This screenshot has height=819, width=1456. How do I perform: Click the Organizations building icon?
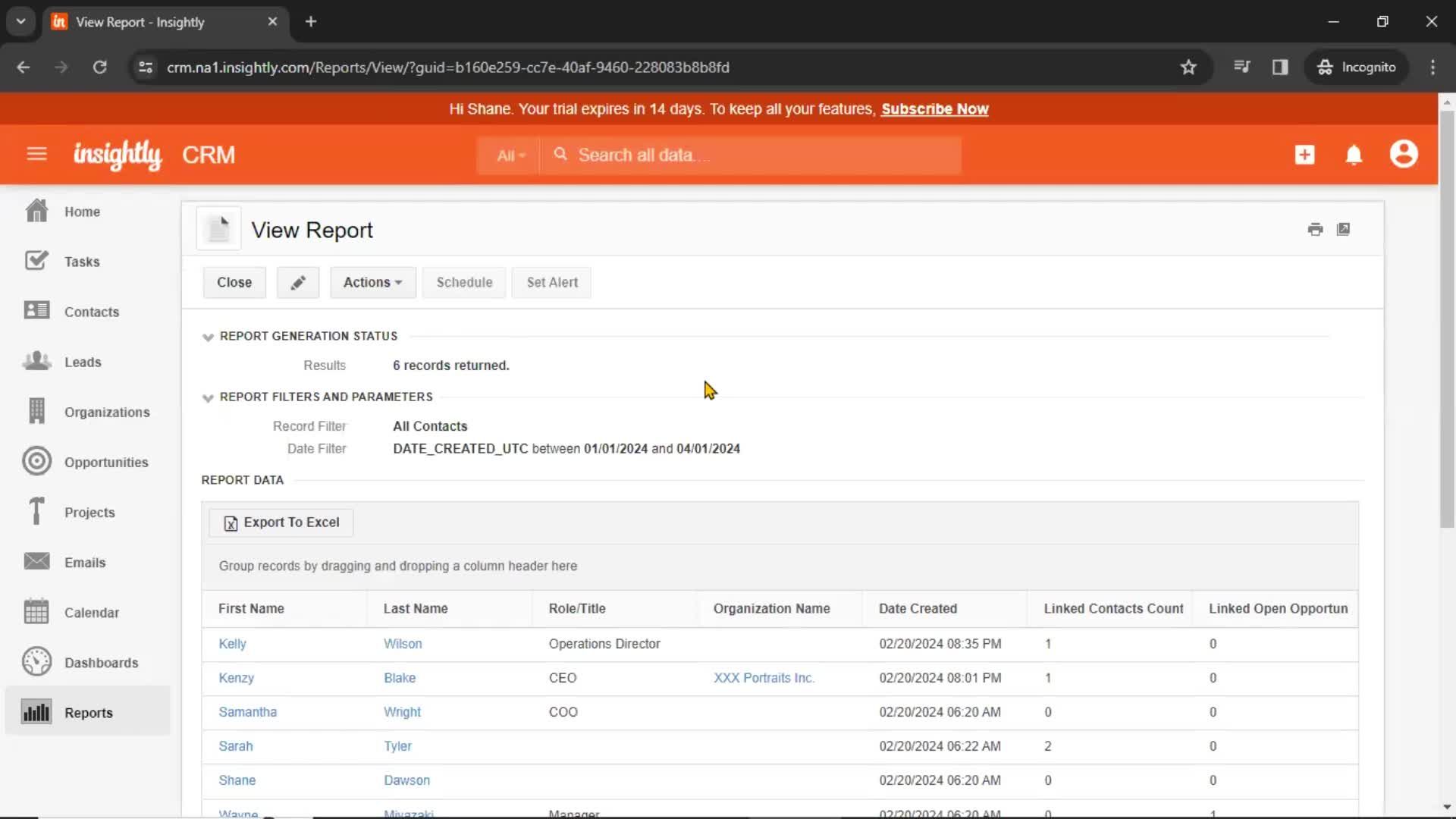click(x=36, y=411)
